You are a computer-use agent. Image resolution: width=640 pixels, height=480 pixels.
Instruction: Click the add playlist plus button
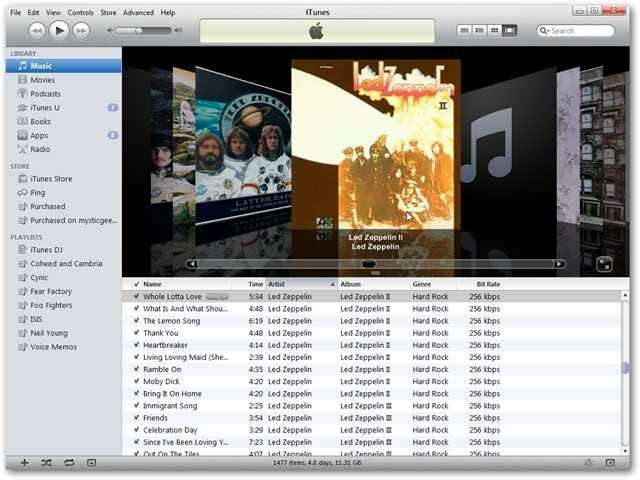coord(24,462)
